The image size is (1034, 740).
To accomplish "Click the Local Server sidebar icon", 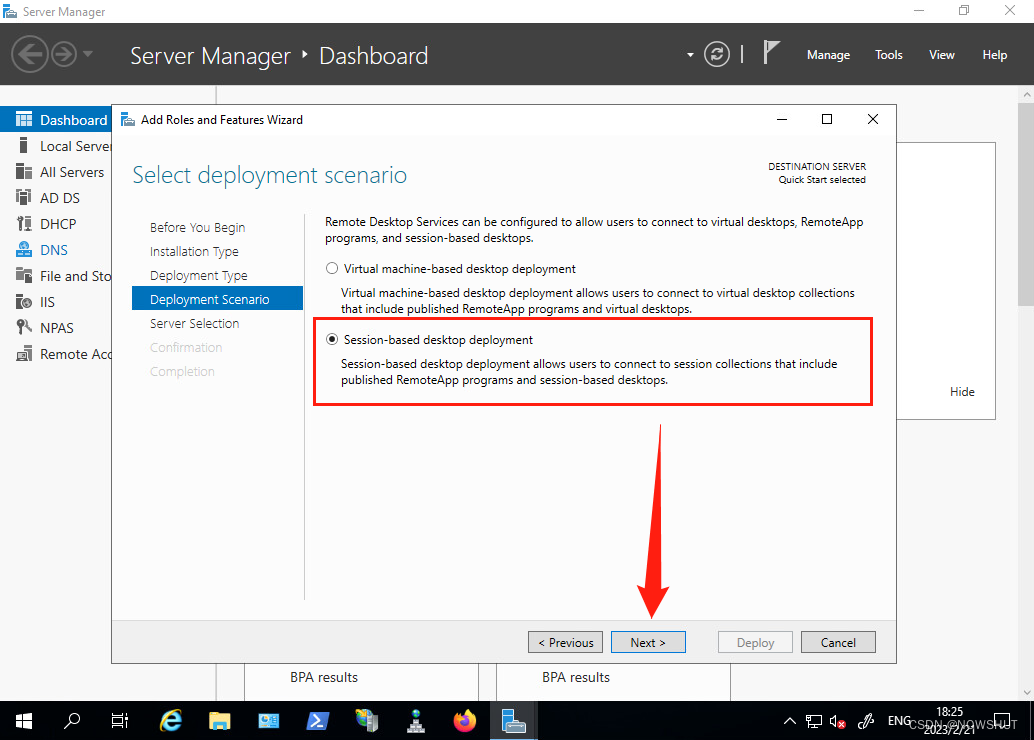I will [x=24, y=146].
